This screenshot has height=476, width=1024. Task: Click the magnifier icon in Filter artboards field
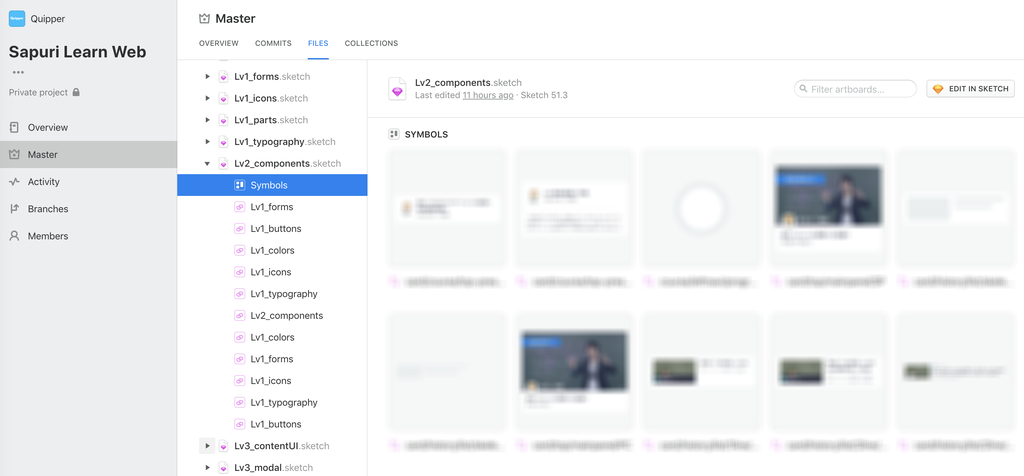(804, 89)
